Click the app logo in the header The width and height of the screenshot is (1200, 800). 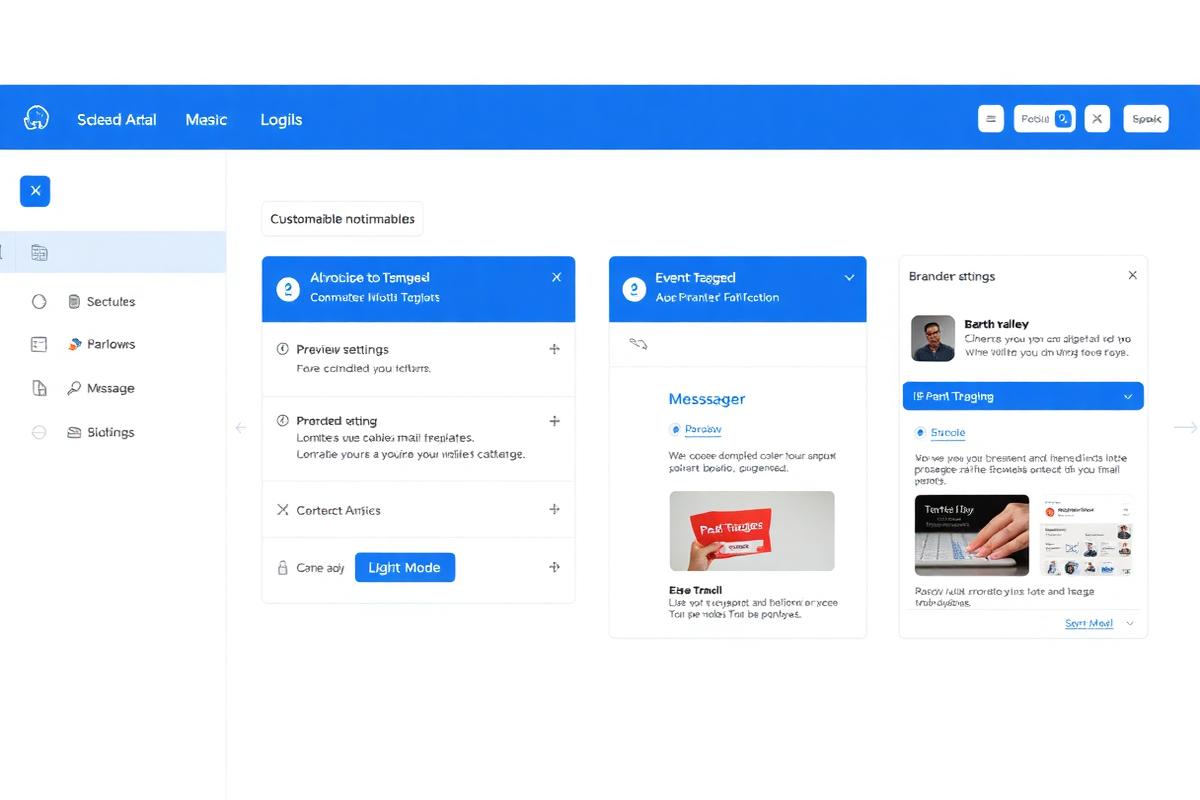point(36,119)
